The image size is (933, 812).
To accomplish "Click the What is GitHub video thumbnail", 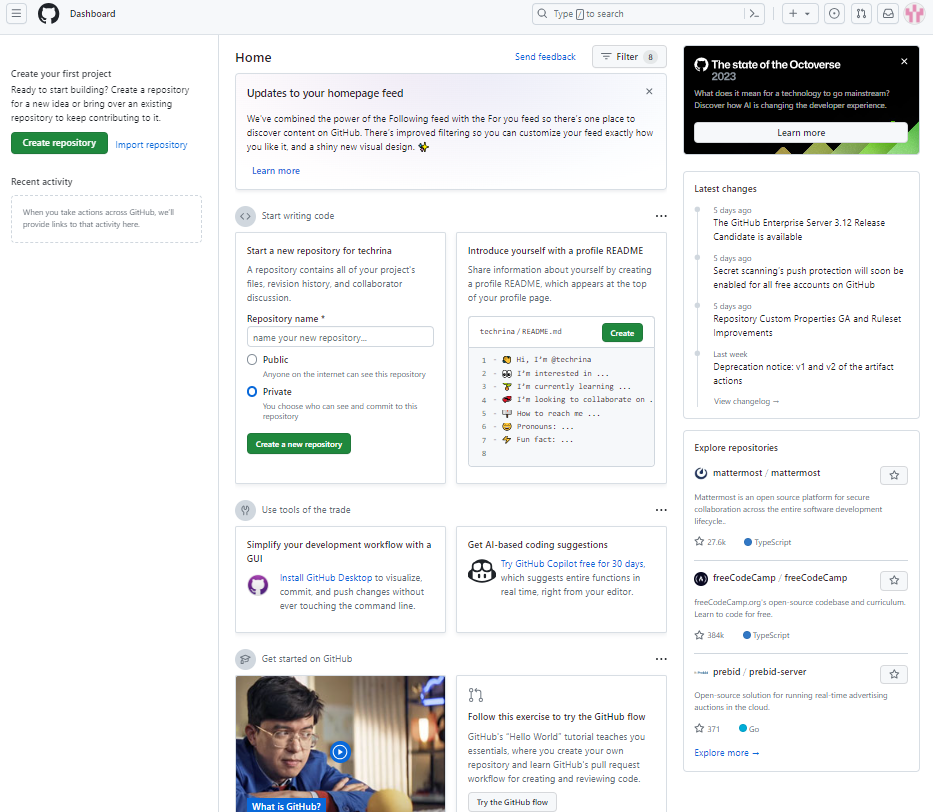I will [x=340, y=744].
